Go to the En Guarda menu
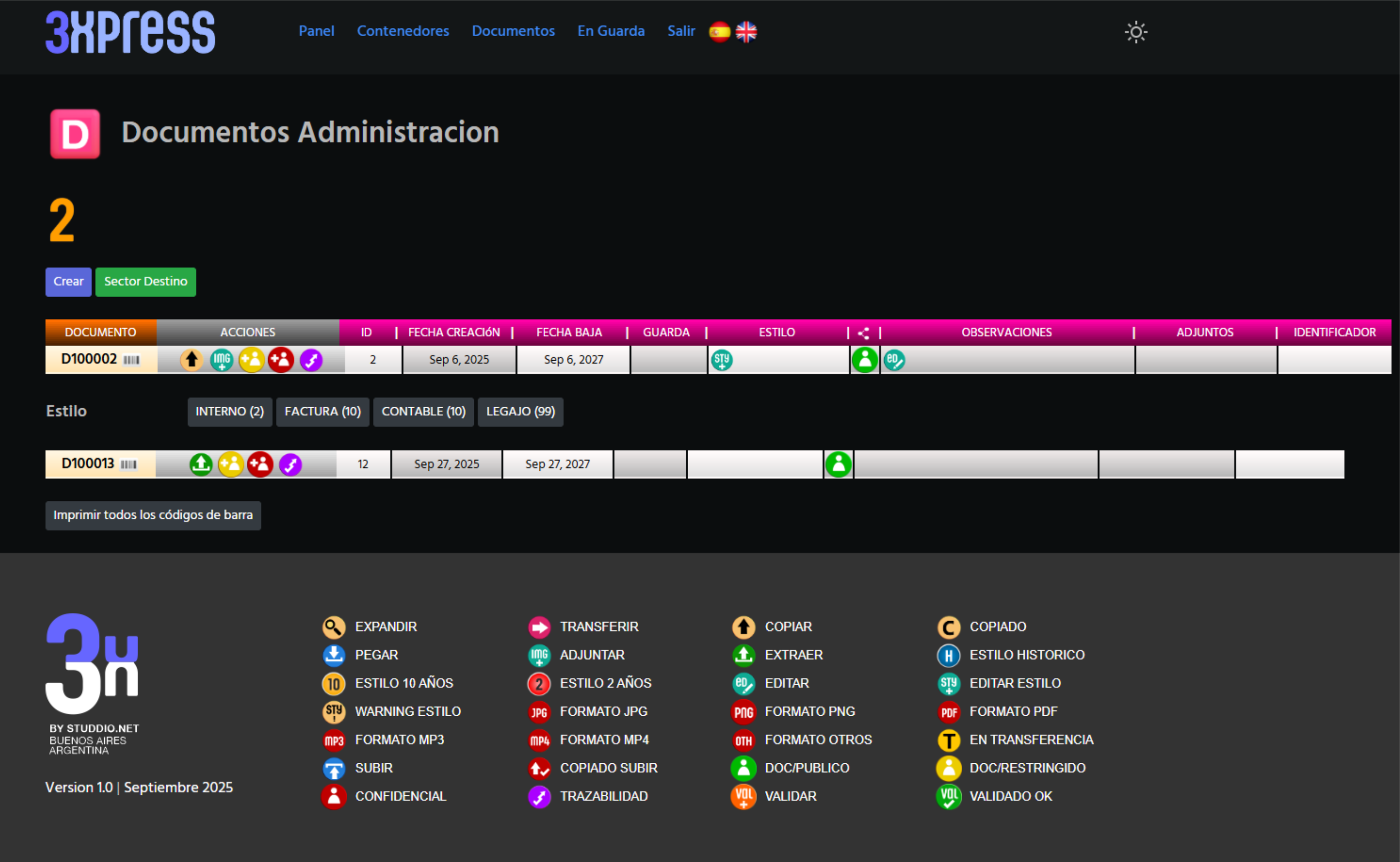1400x862 pixels. [611, 31]
